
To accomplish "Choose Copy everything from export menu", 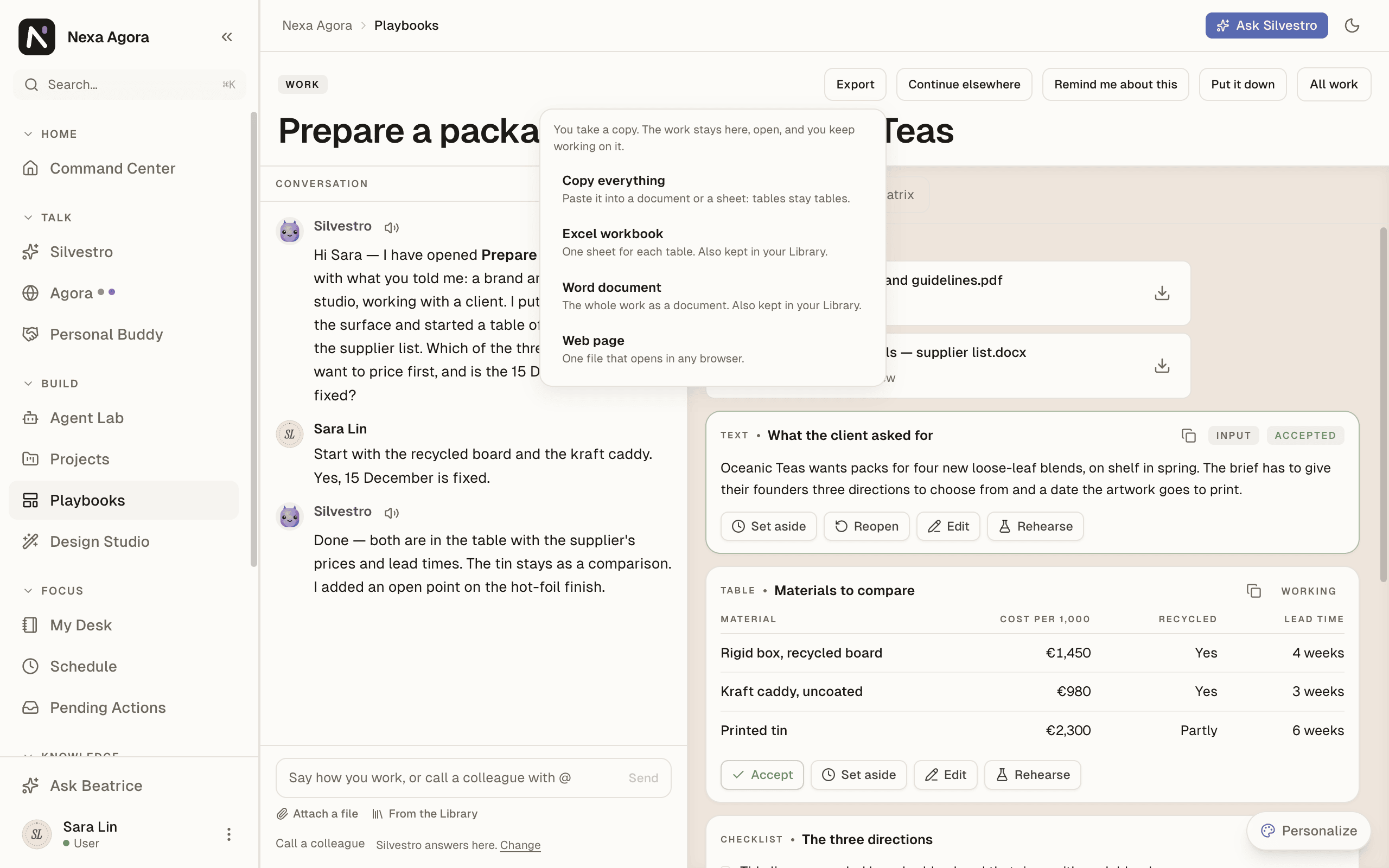I will (x=712, y=189).
